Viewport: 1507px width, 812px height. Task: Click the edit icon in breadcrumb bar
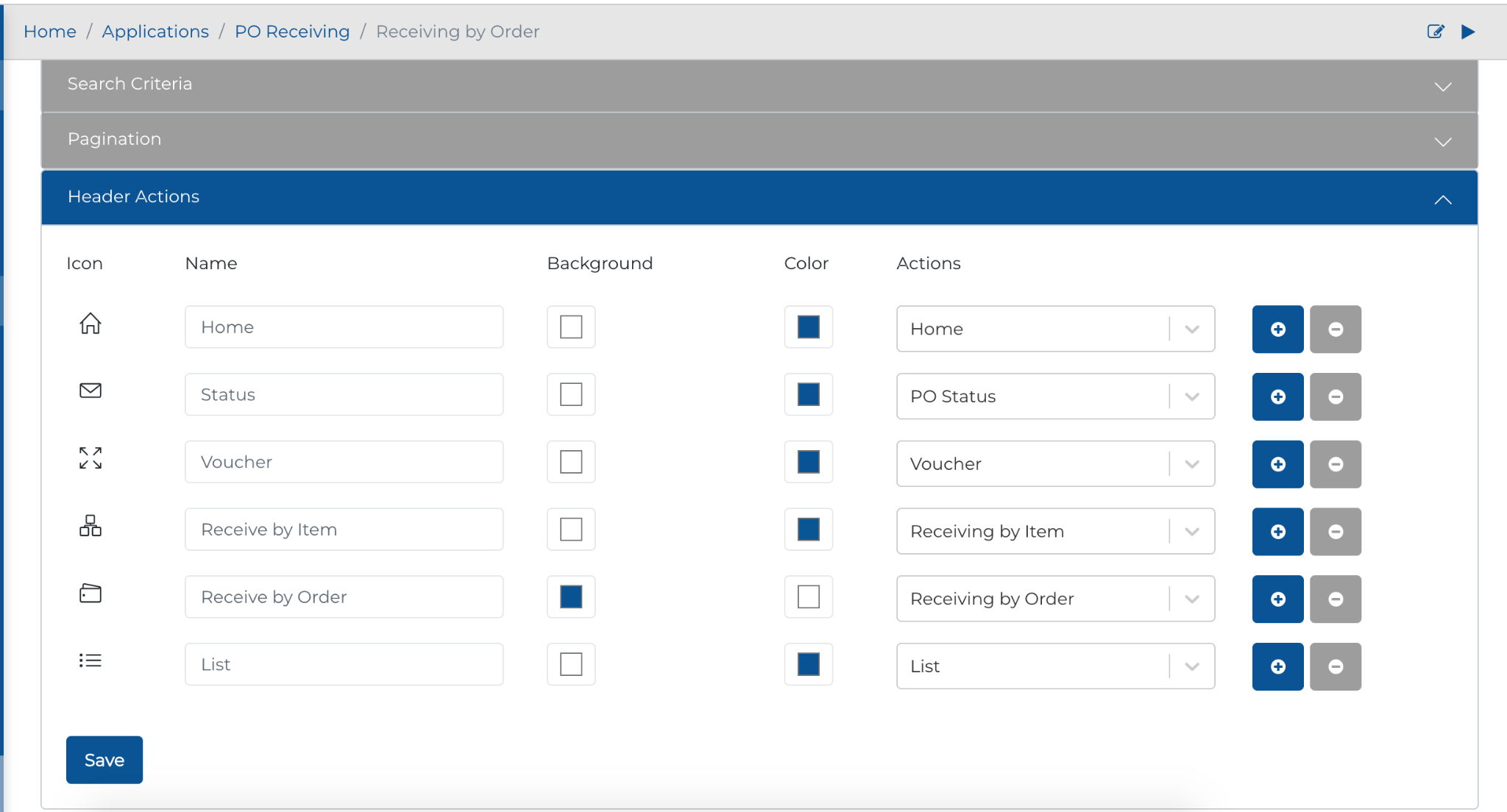(1435, 32)
